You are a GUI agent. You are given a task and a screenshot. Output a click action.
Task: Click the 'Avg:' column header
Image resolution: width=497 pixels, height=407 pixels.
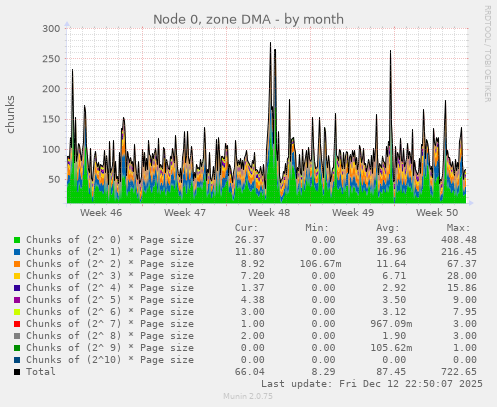[x=388, y=228]
